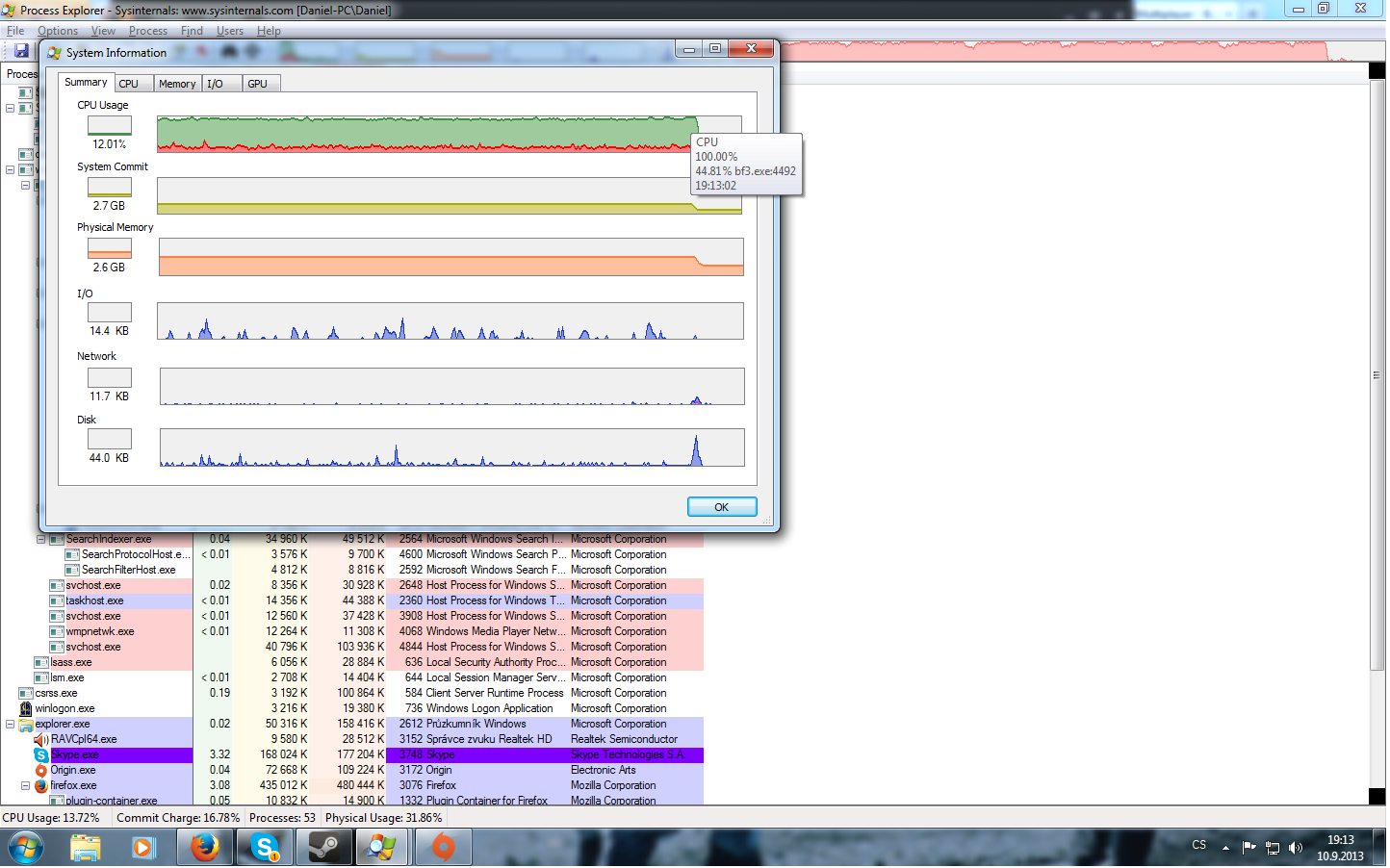Viewport: 1390px width, 868px height.
Task: Show hidden system tray icons
Action: point(1227,849)
